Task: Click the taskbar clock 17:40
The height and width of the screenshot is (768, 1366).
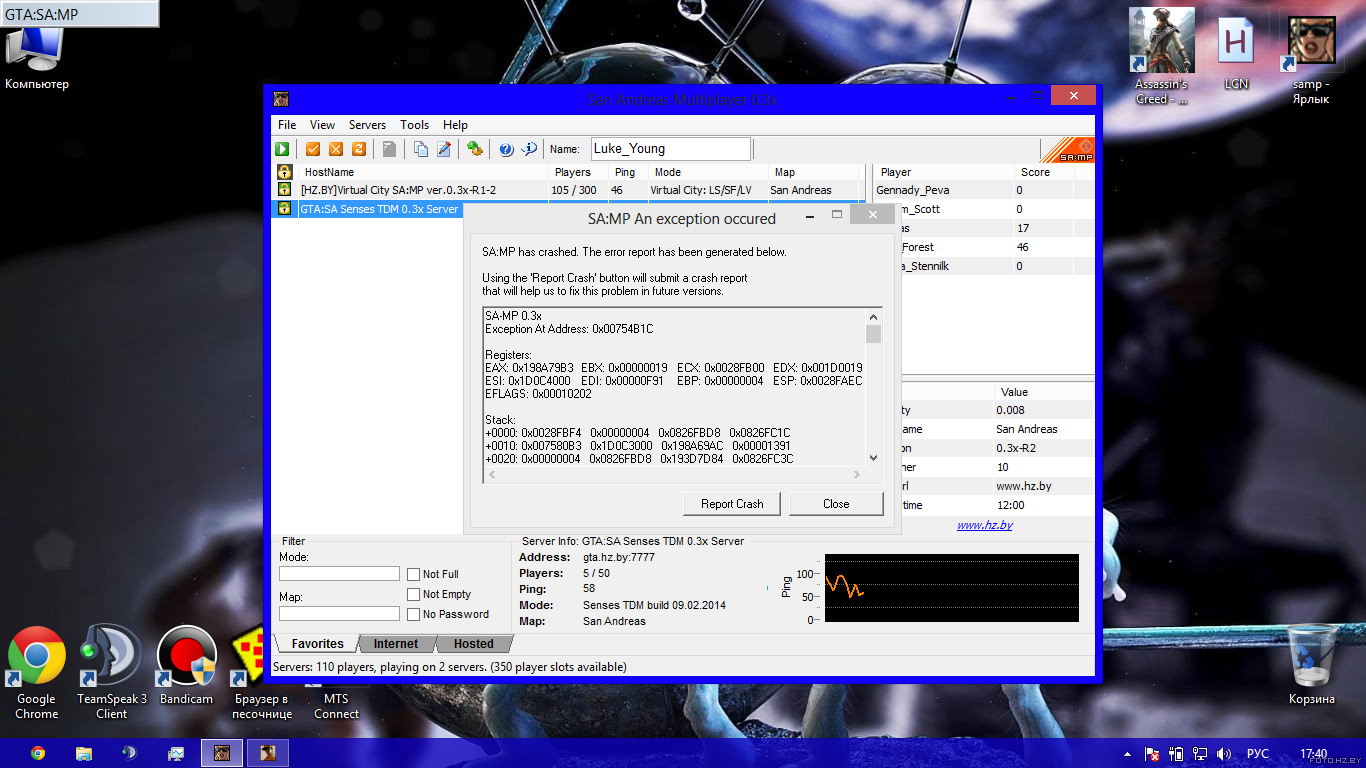Action: tap(1313, 754)
